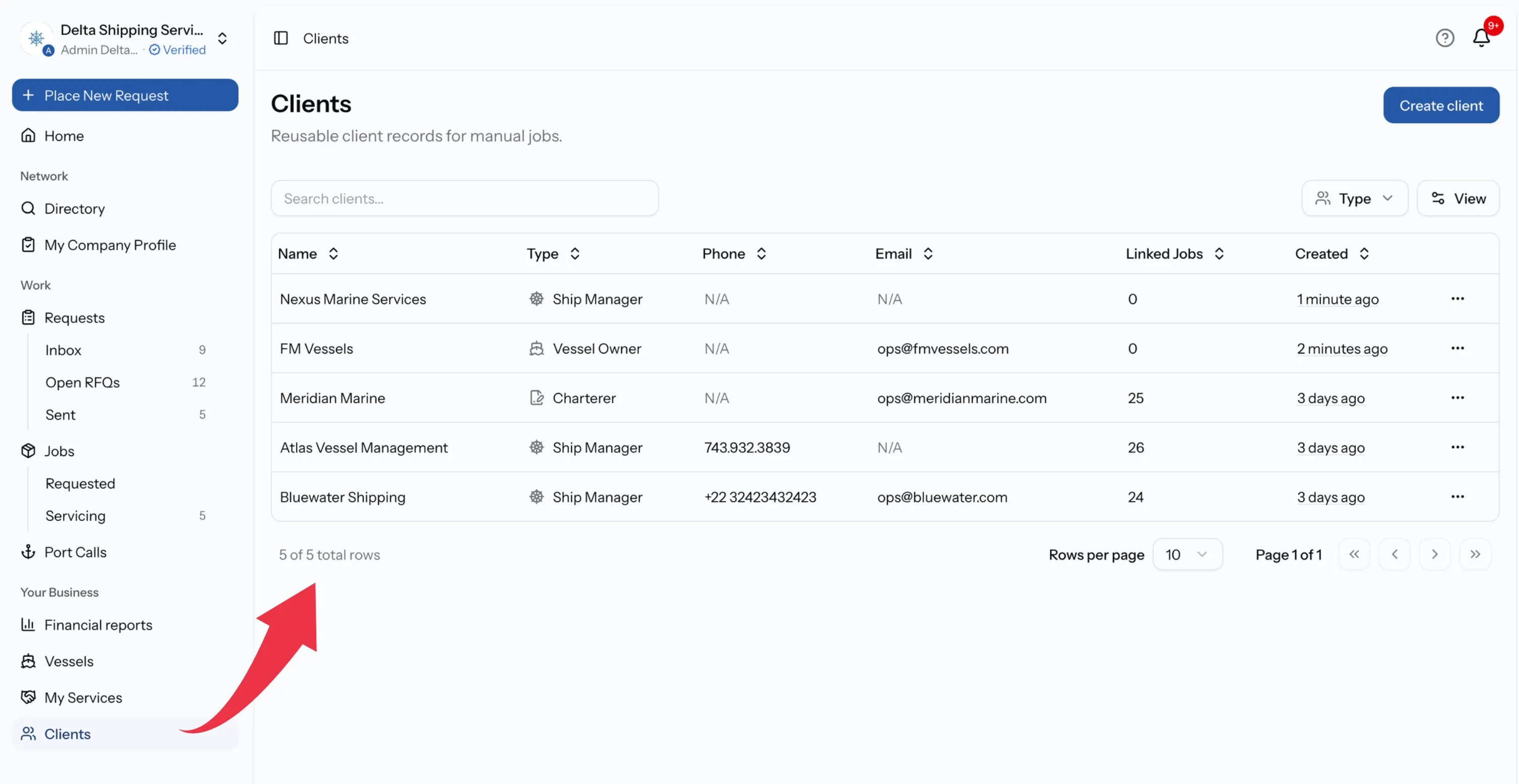
Task: Click the Delta Shipping company logo
Action: (x=36, y=39)
